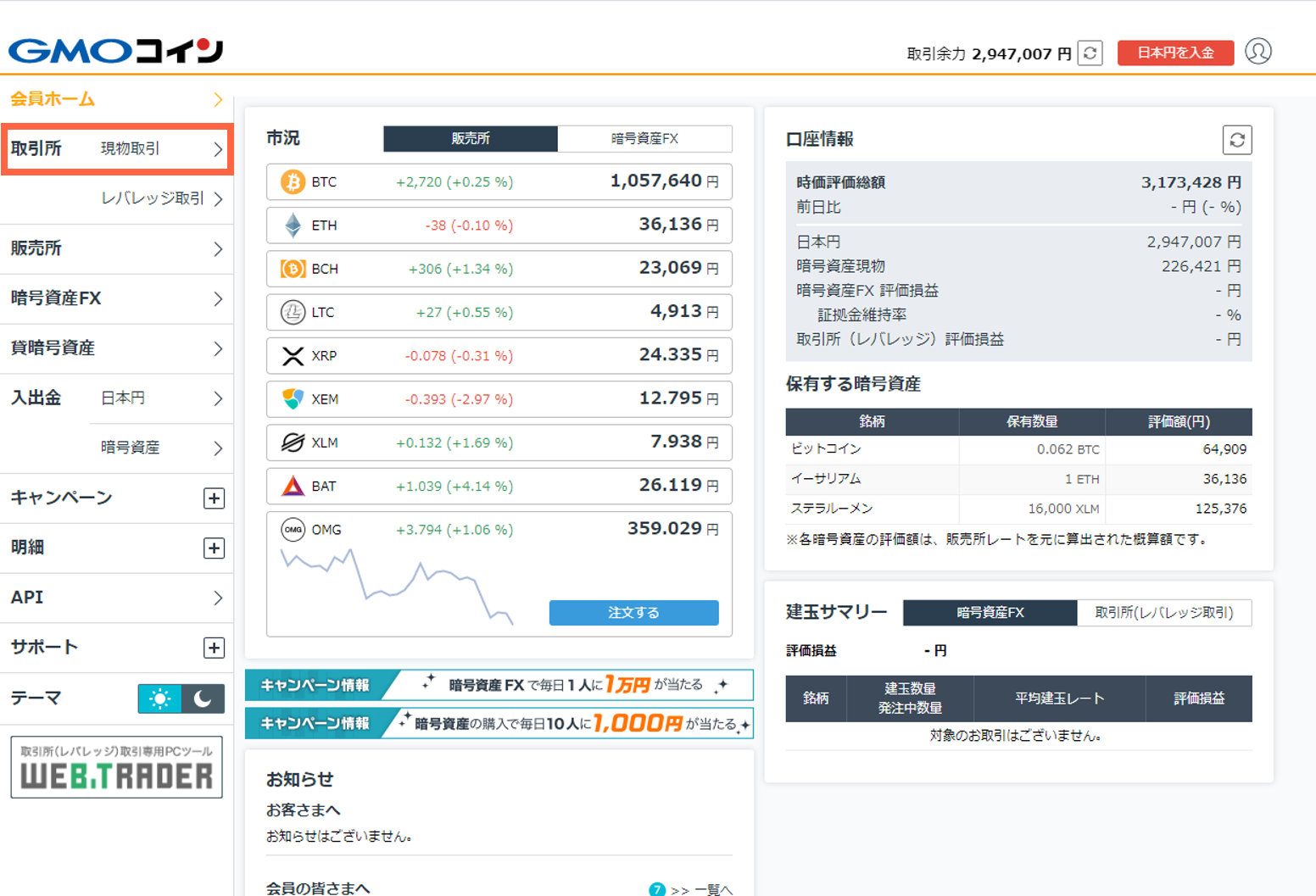Expand the 明細 section

pos(215,548)
